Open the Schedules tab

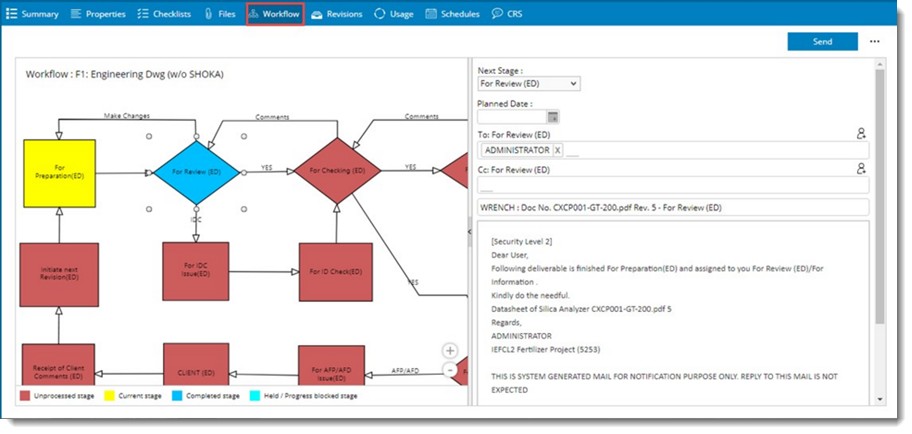click(453, 14)
